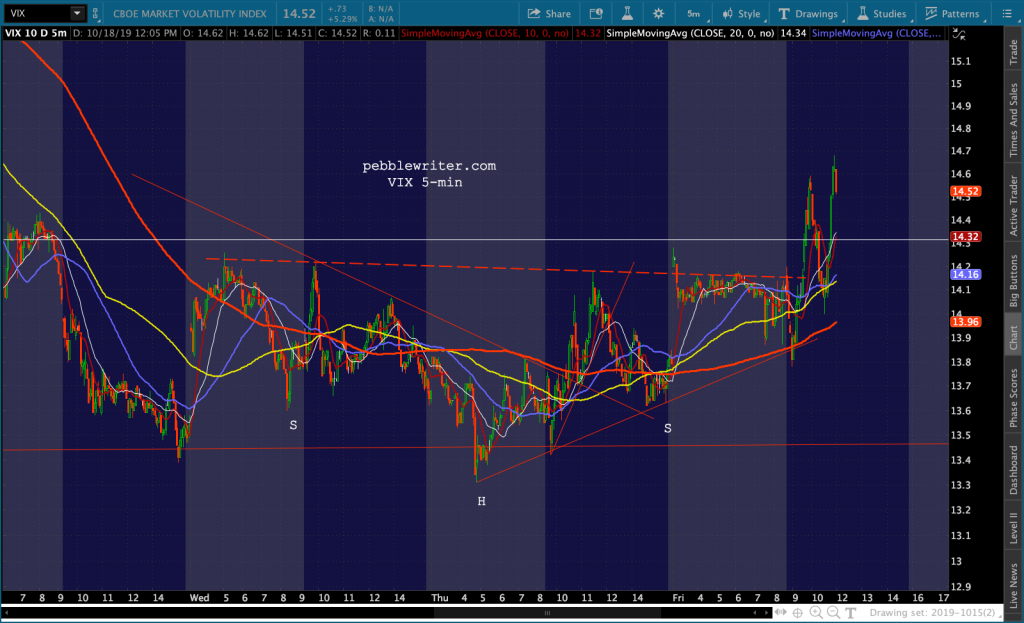The width and height of the screenshot is (1024, 623).
Task: Click the Share button in toolbar
Action: [547, 13]
